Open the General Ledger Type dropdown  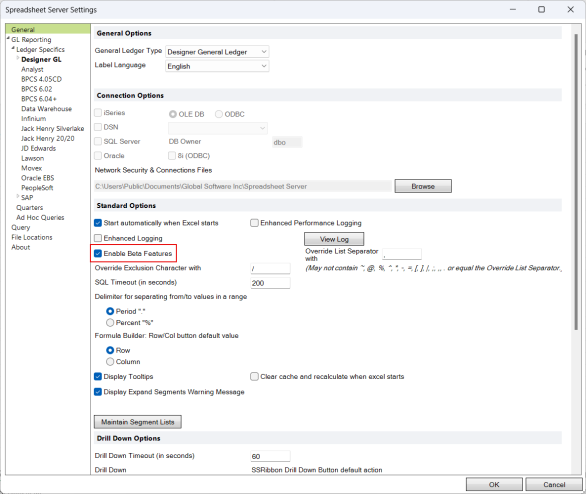217,52
